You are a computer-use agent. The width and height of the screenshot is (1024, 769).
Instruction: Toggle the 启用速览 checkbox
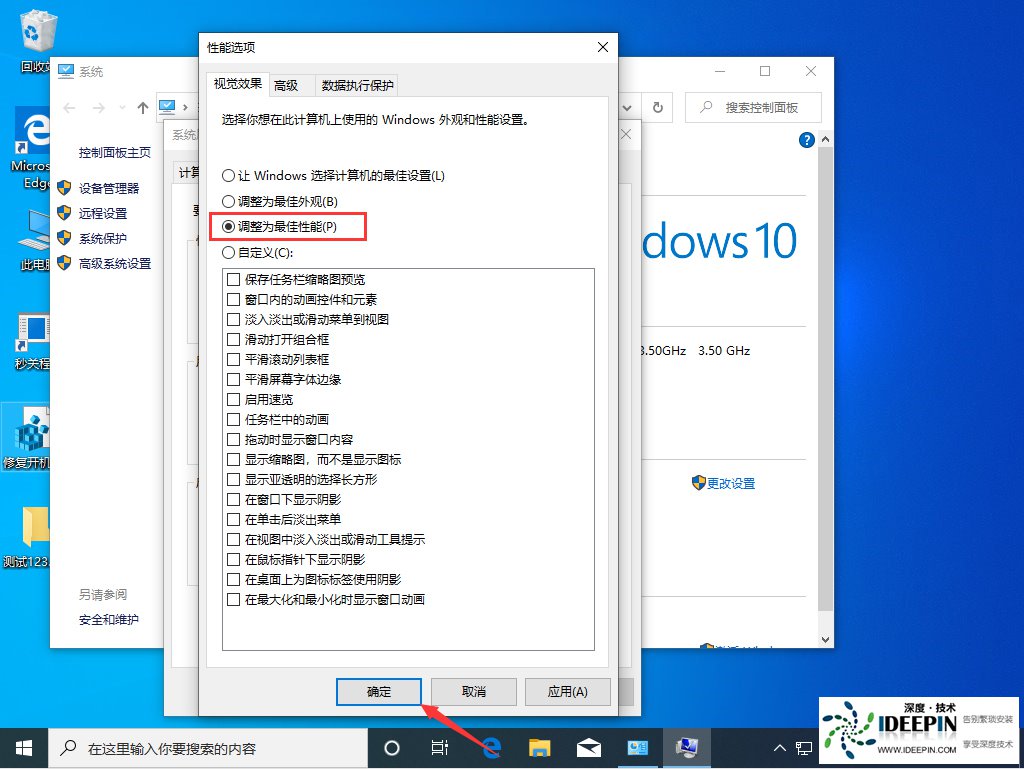click(233, 400)
